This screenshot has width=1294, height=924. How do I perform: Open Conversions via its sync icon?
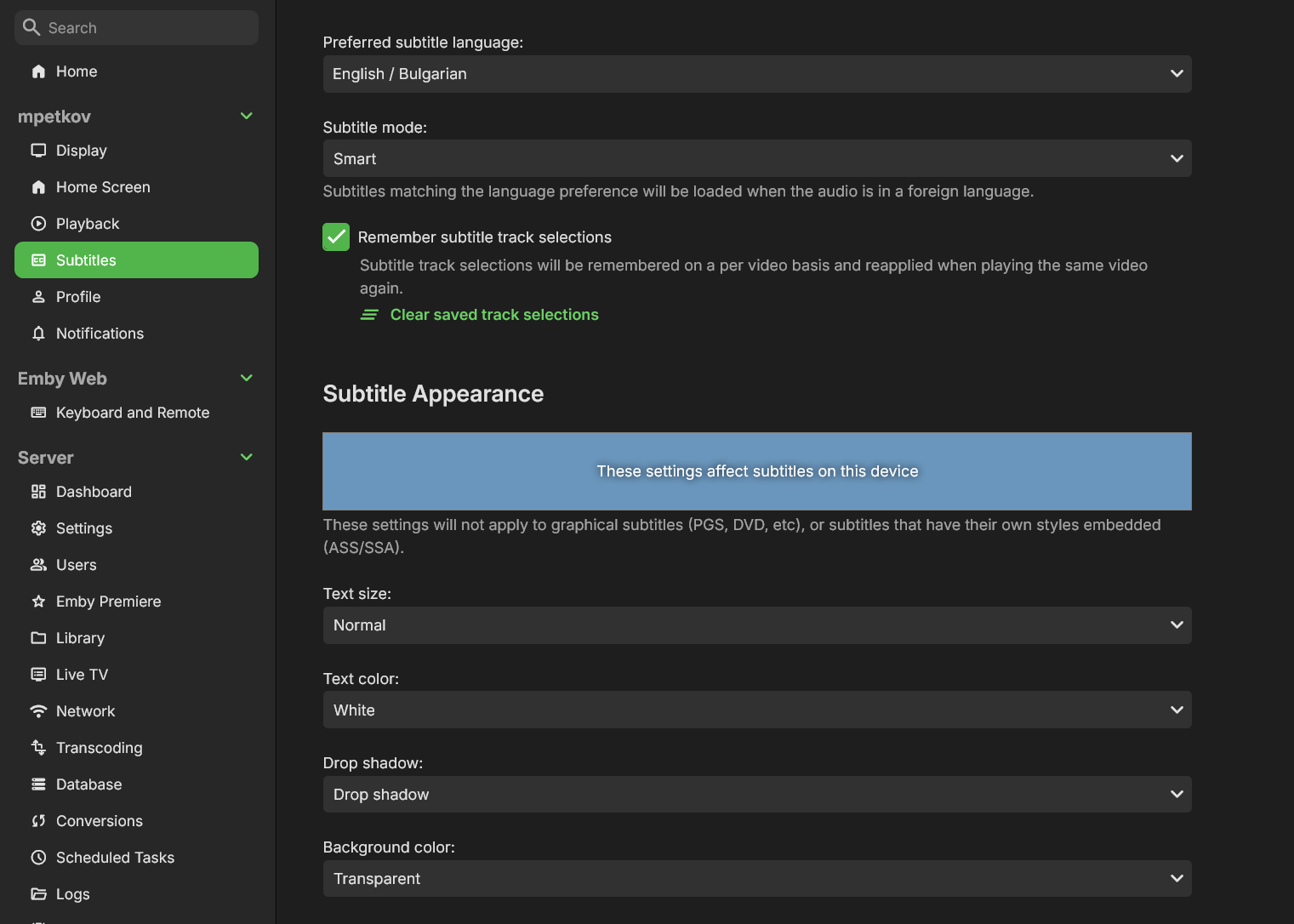point(38,821)
